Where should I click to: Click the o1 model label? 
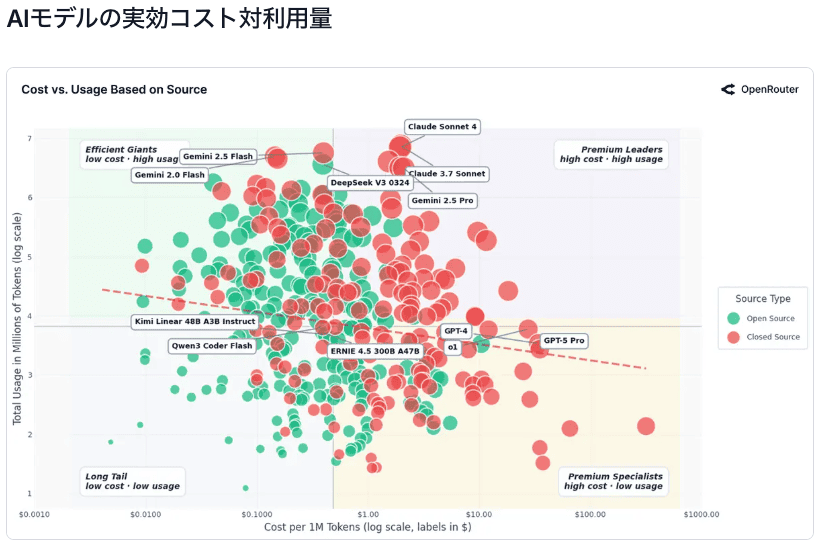[452, 348]
